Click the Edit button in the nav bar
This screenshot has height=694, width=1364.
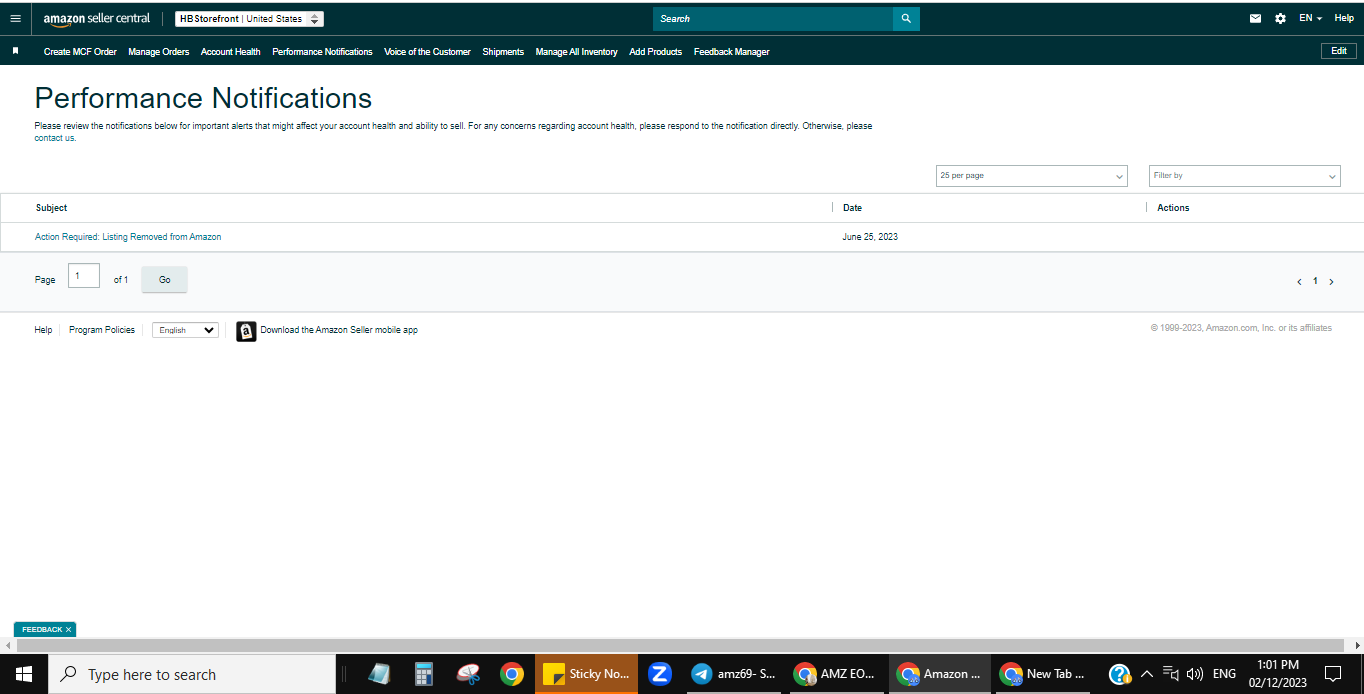1339,51
